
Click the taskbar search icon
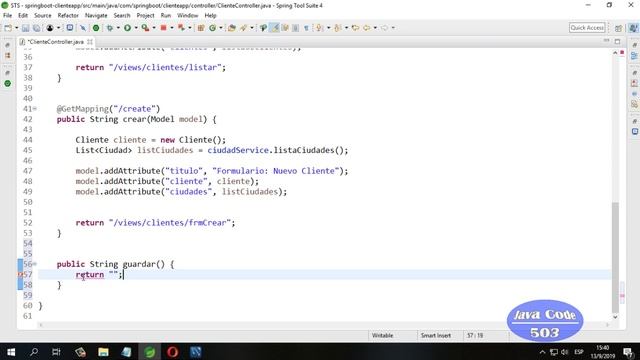[34, 352]
